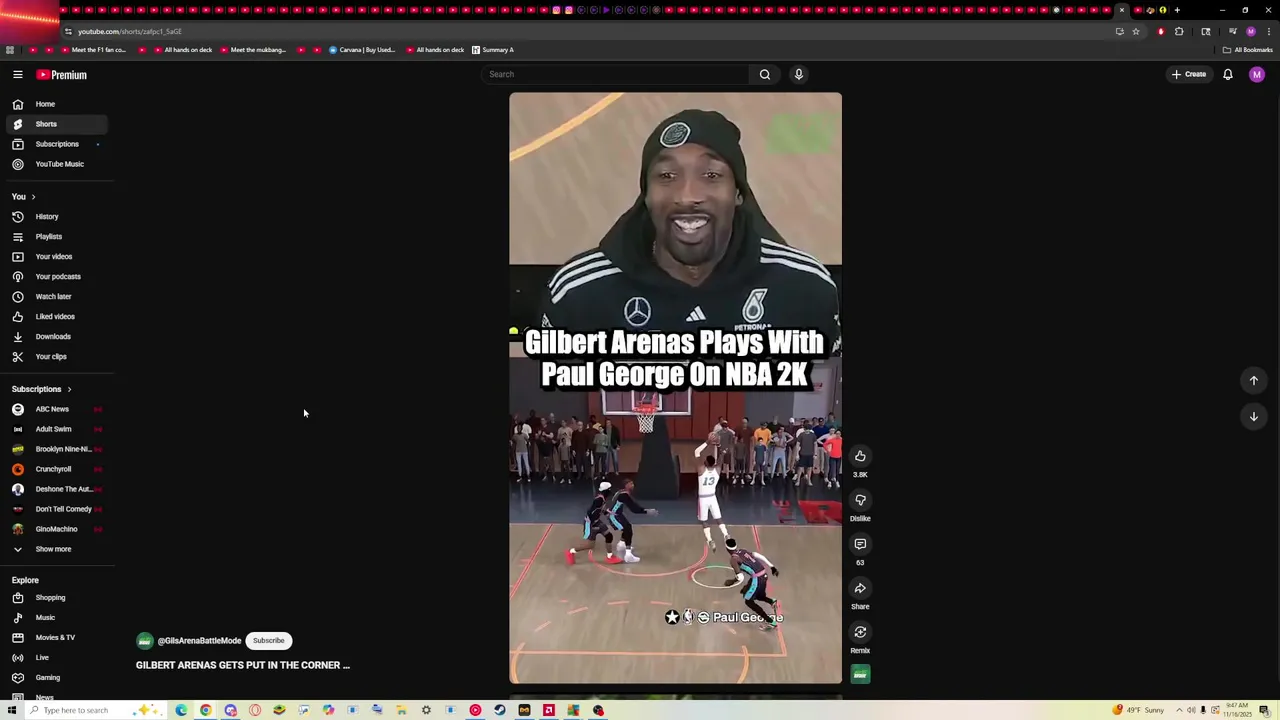Image resolution: width=1280 pixels, height=720 pixels.
Task: Click the short's video player
Action: pyautogui.click(x=675, y=388)
